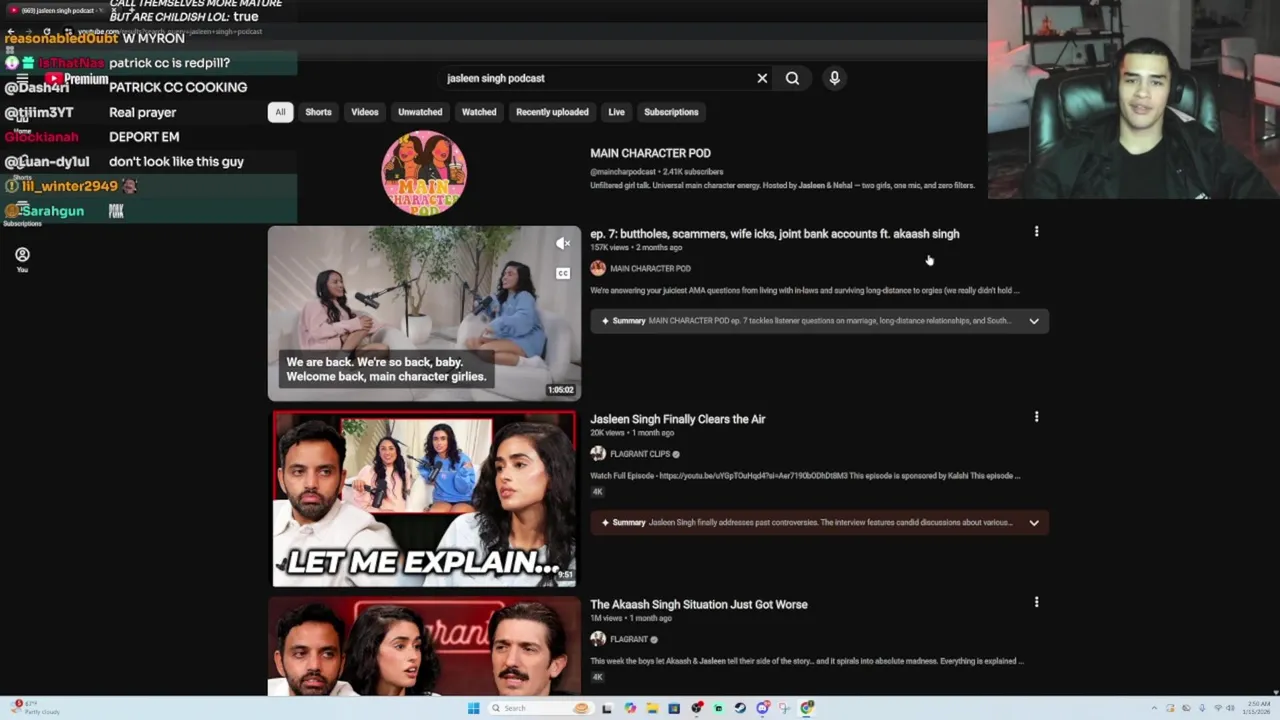Open the Akaash Singh Situation video thumbnail
Viewport: 1280px width, 720px height.
pyautogui.click(x=424, y=646)
